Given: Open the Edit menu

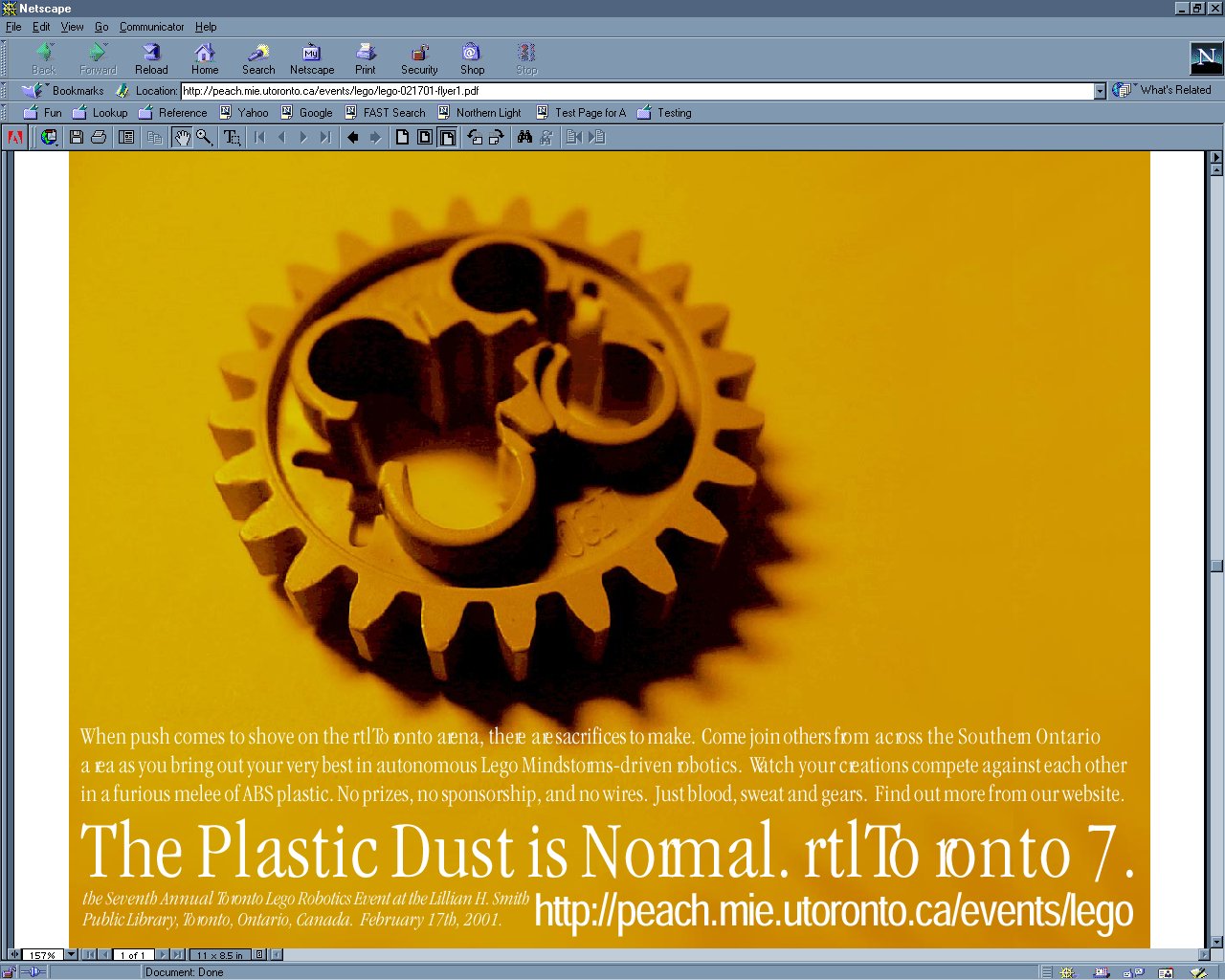Looking at the screenshot, I should (40, 27).
